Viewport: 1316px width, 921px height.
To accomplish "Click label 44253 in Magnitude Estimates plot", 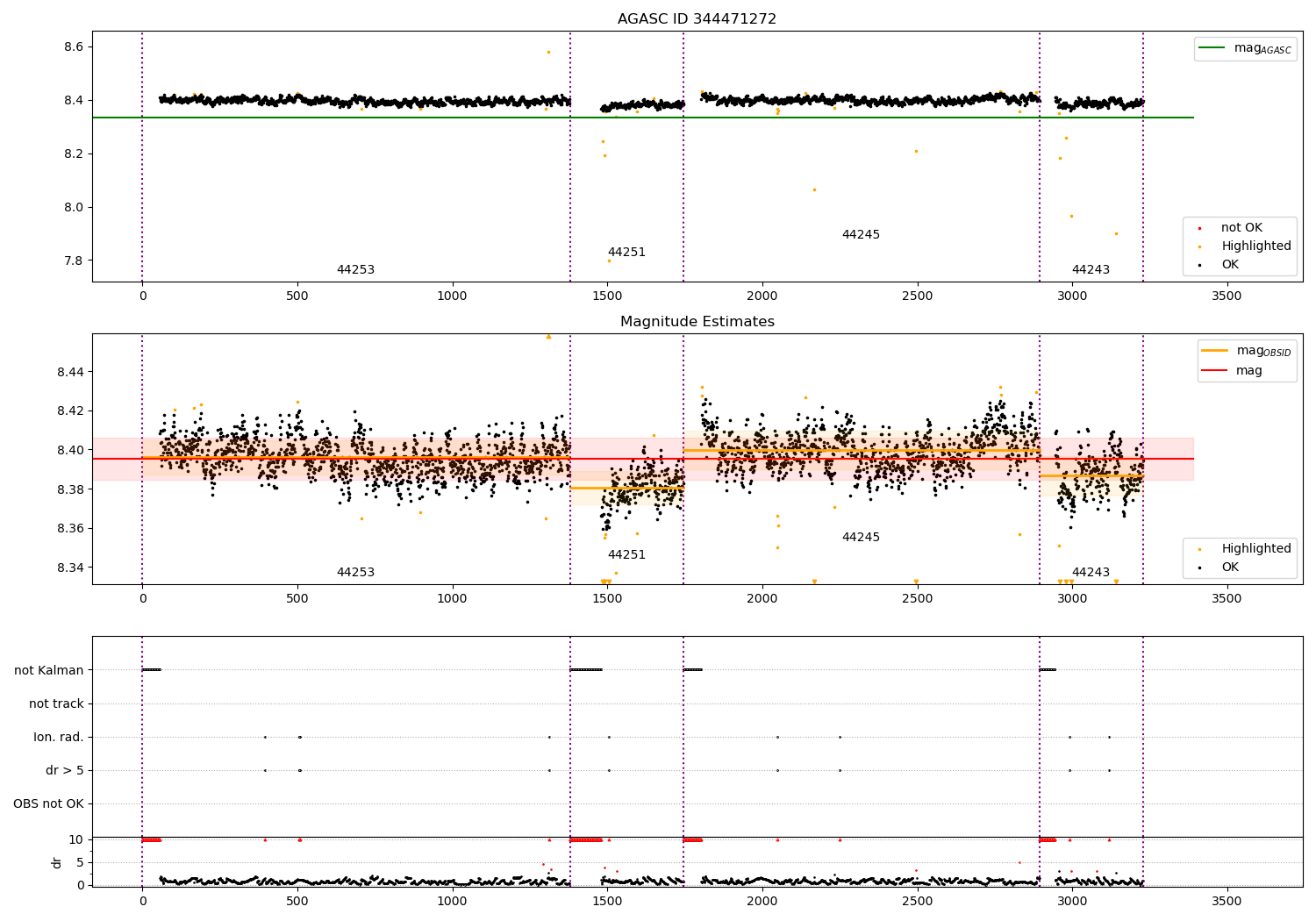I will (x=355, y=573).
